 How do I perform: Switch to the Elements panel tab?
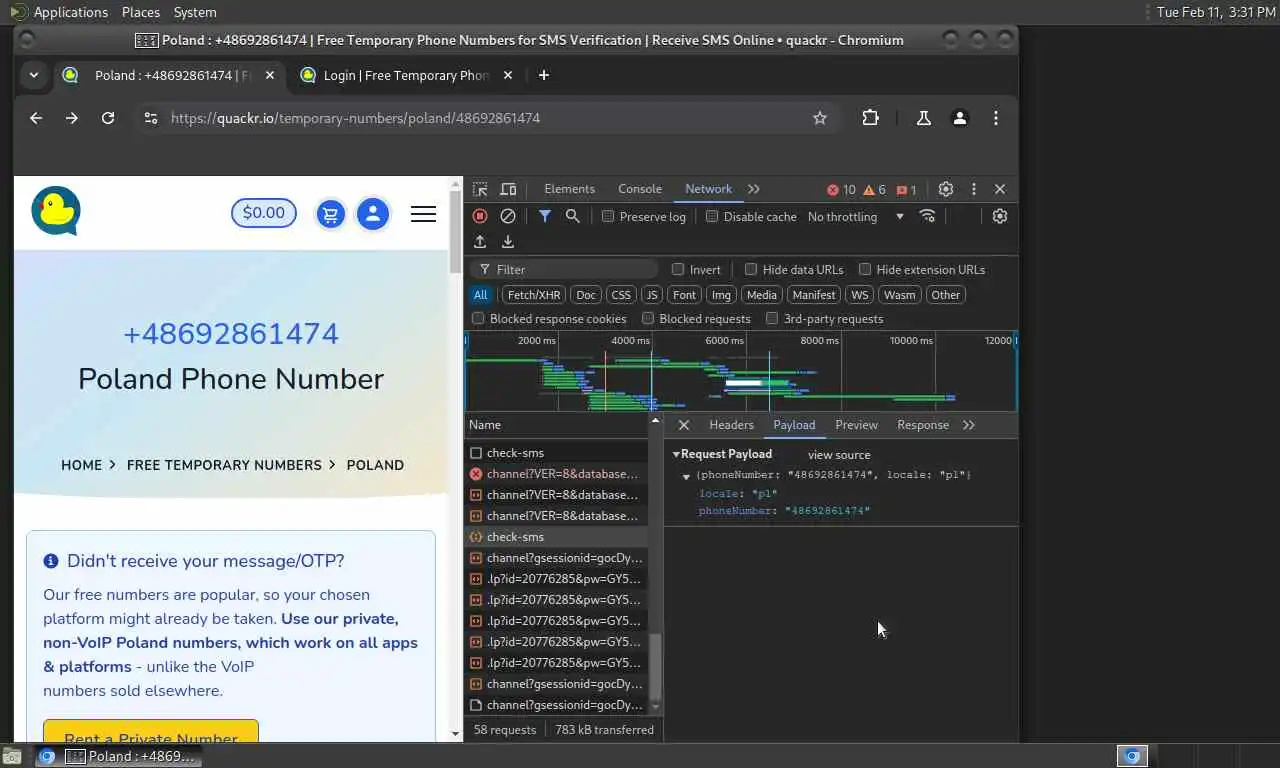coord(569,189)
